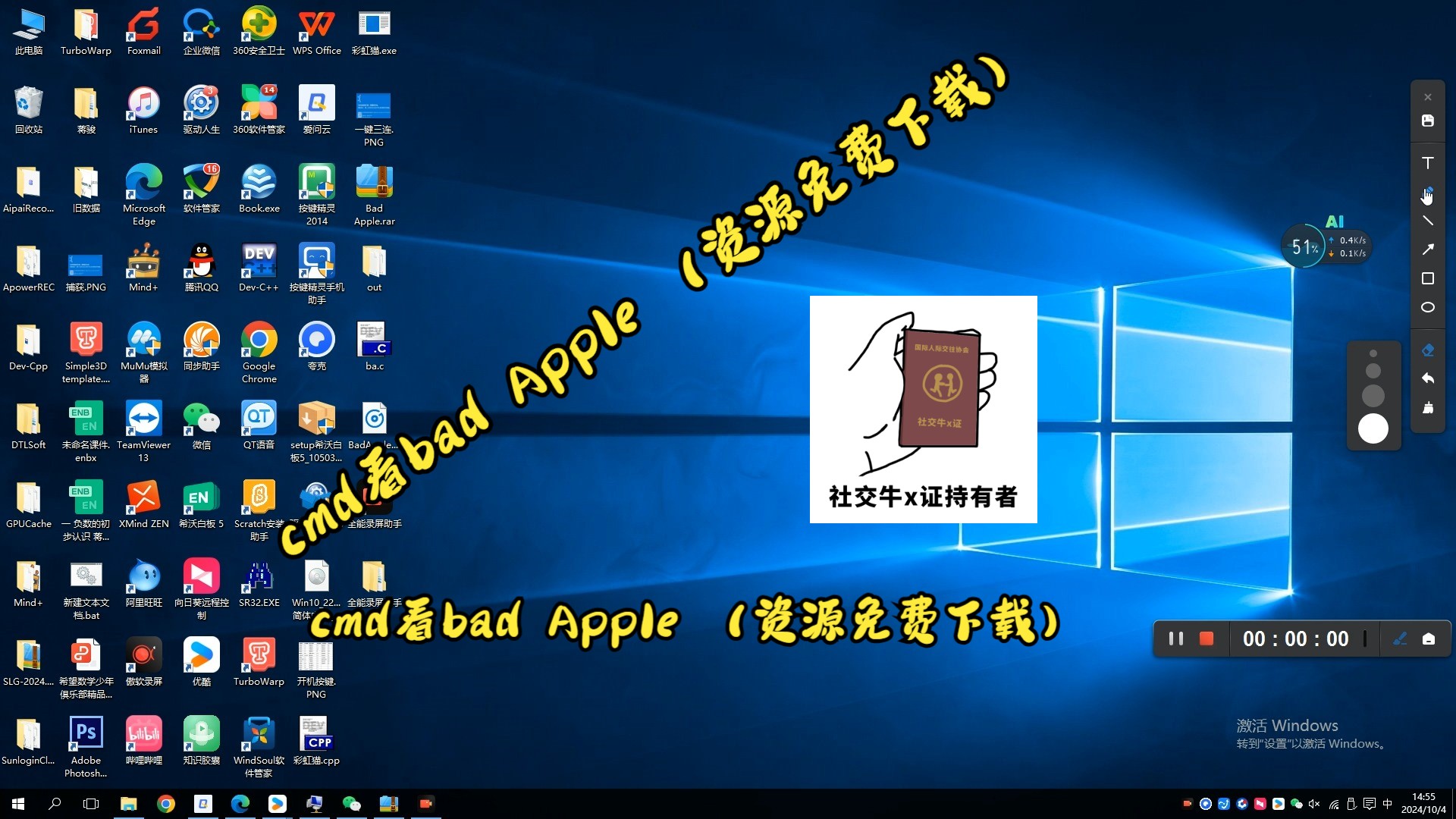
Task: Select the Arrow drawing tool
Action: click(x=1427, y=249)
